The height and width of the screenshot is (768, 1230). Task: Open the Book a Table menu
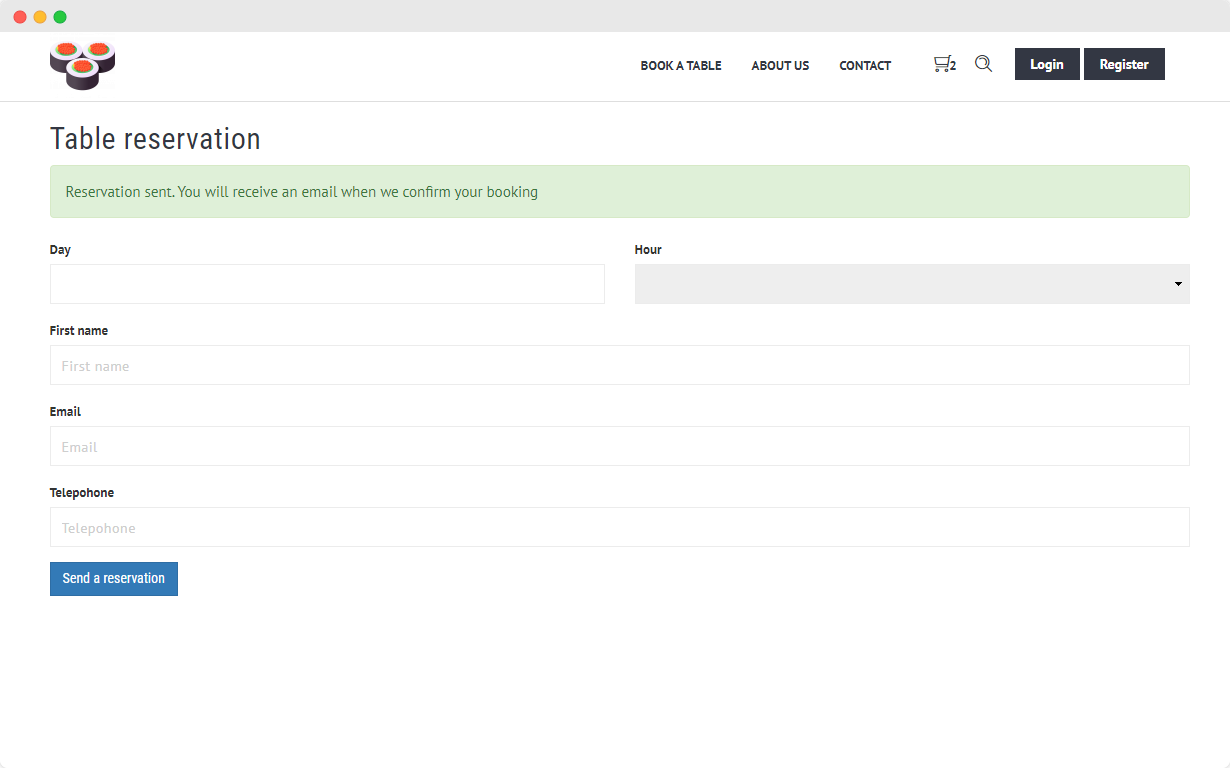[681, 66]
